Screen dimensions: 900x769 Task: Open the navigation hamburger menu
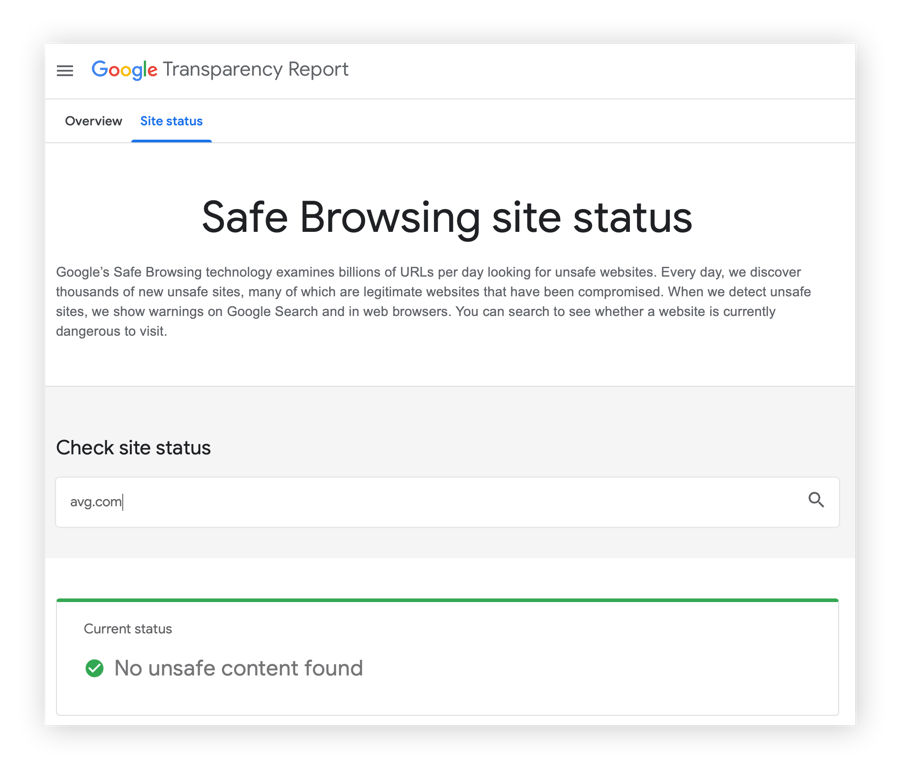click(65, 70)
